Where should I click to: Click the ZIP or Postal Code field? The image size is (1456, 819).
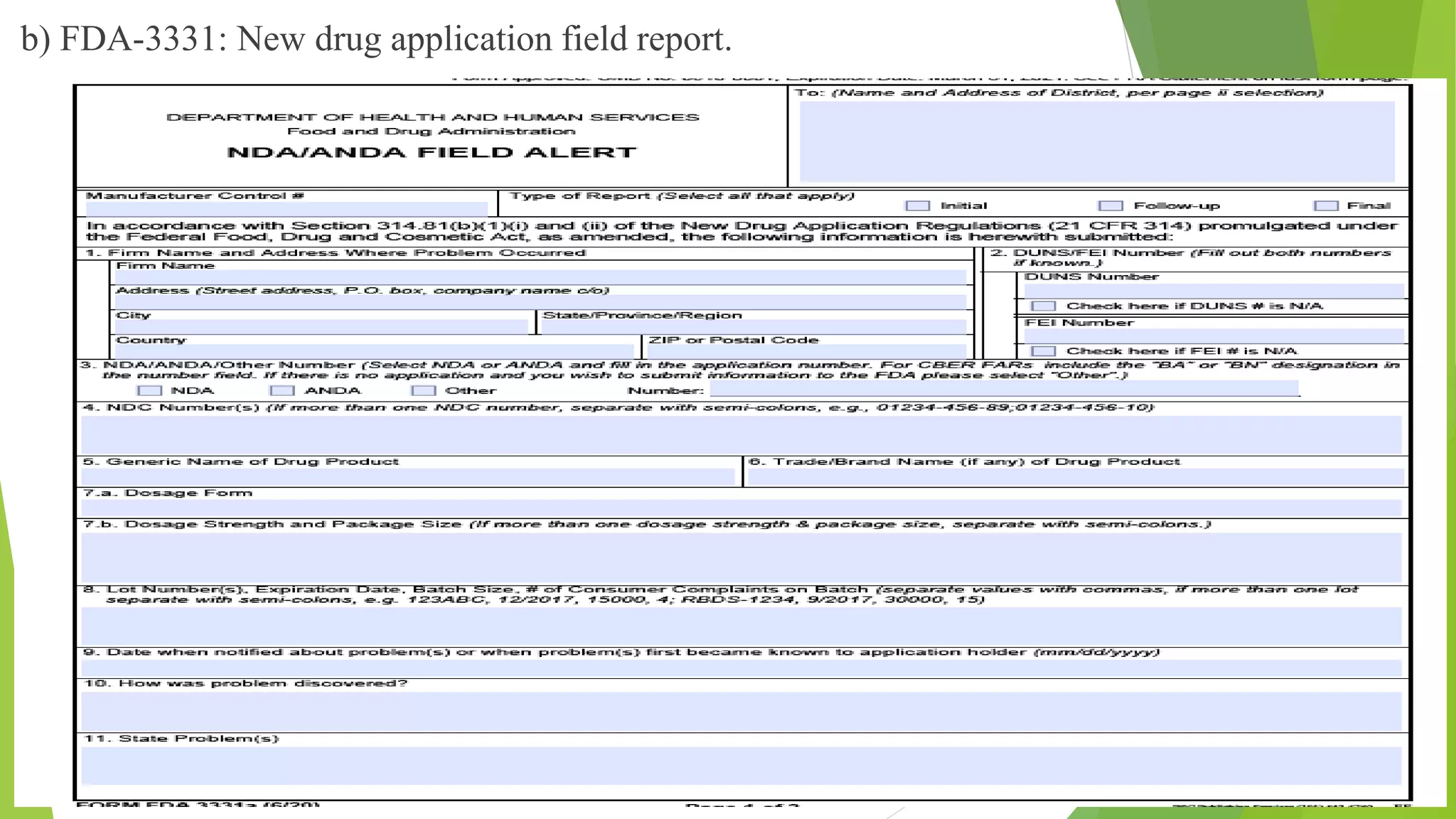click(807, 351)
